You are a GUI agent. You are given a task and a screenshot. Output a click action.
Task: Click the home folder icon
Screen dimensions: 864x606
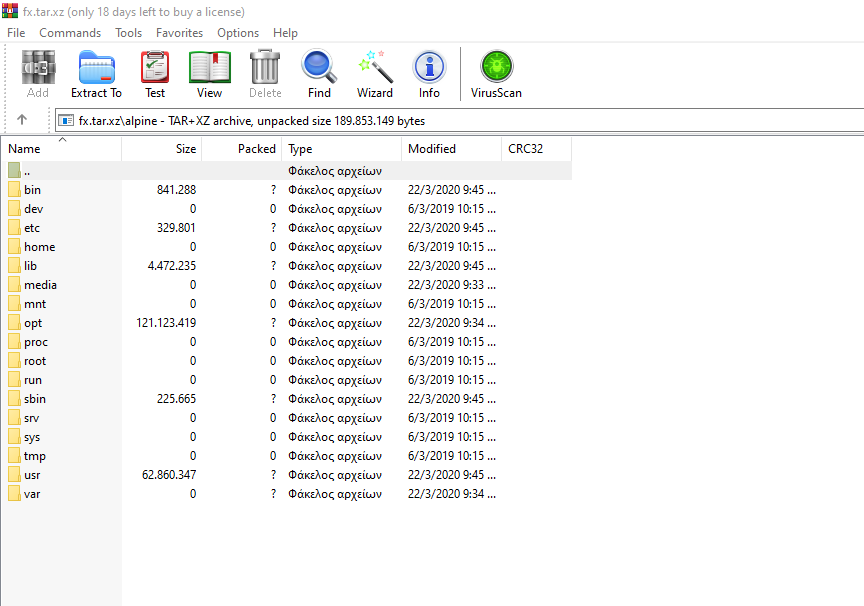[x=14, y=246]
